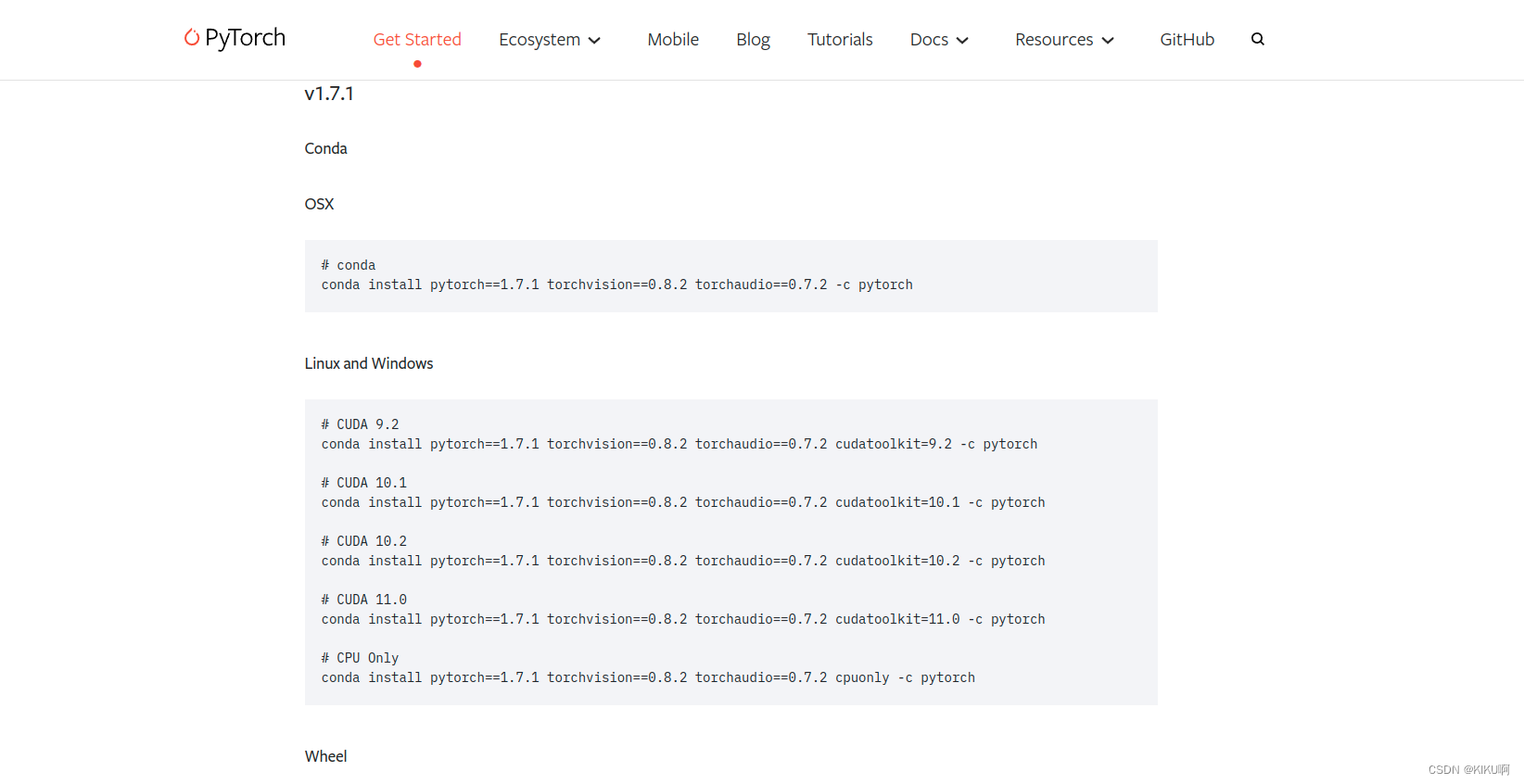Screen dimensions: 1524x784
Task: Click the cudatoolkit=11.0 install command
Action: (x=683, y=619)
